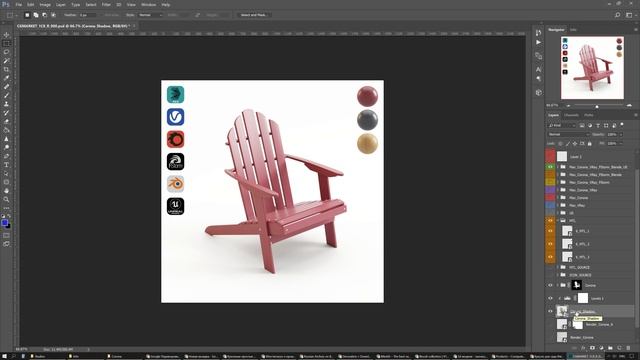Hide the K_MTL_3 layer
The height and width of the screenshot is (360, 640).
click(550, 257)
